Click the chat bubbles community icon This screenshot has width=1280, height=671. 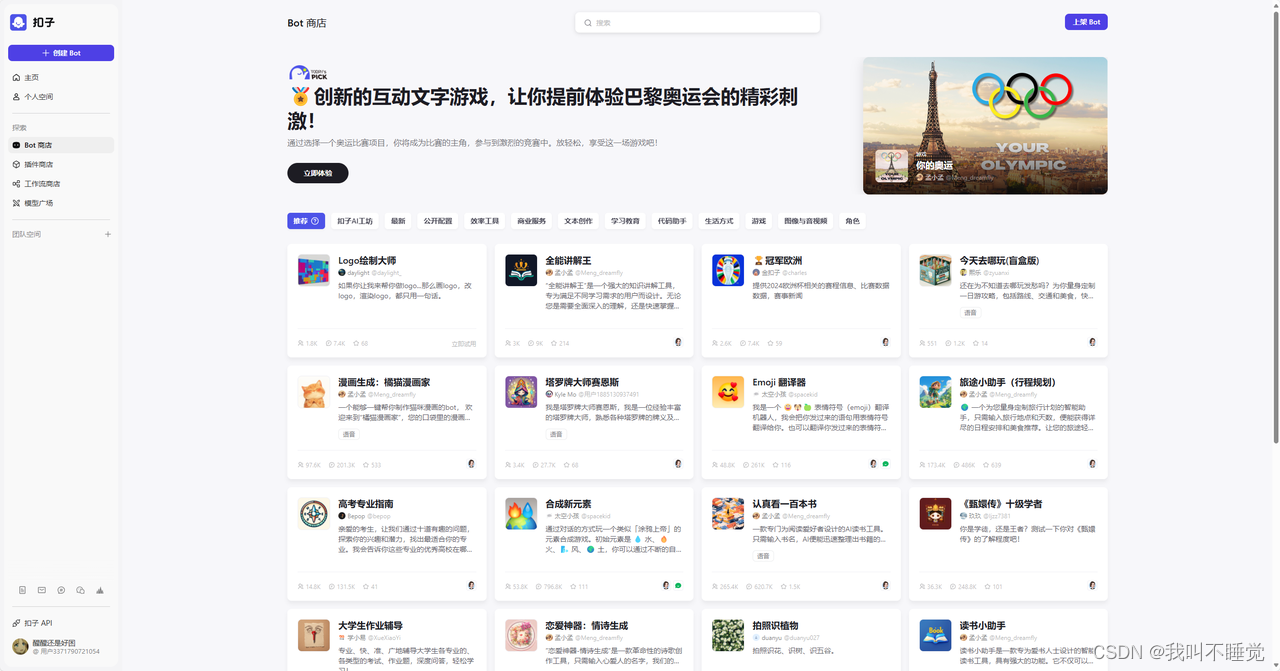coord(81,590)
